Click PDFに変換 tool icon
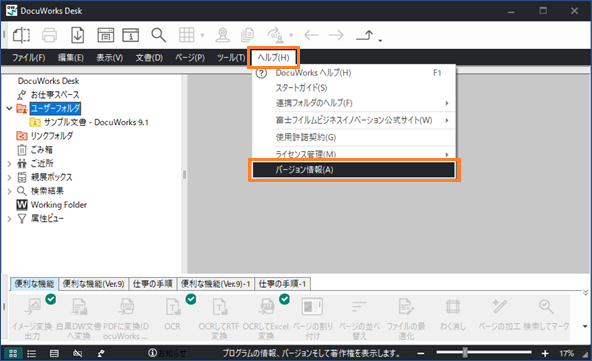Screen dimensions: 592x361 click(126, 307)
